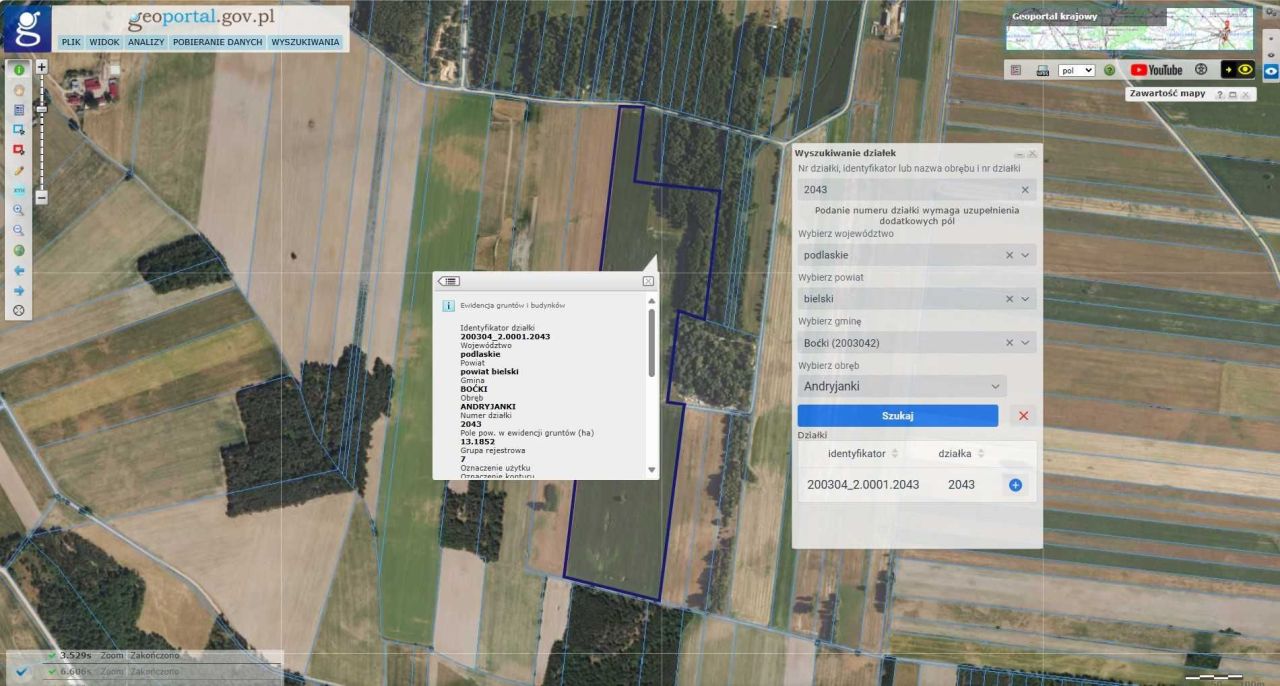This screenshot has width=1280, height=686.
Task: Clear the bielski powiat selection
Action: click(1009, 299)
